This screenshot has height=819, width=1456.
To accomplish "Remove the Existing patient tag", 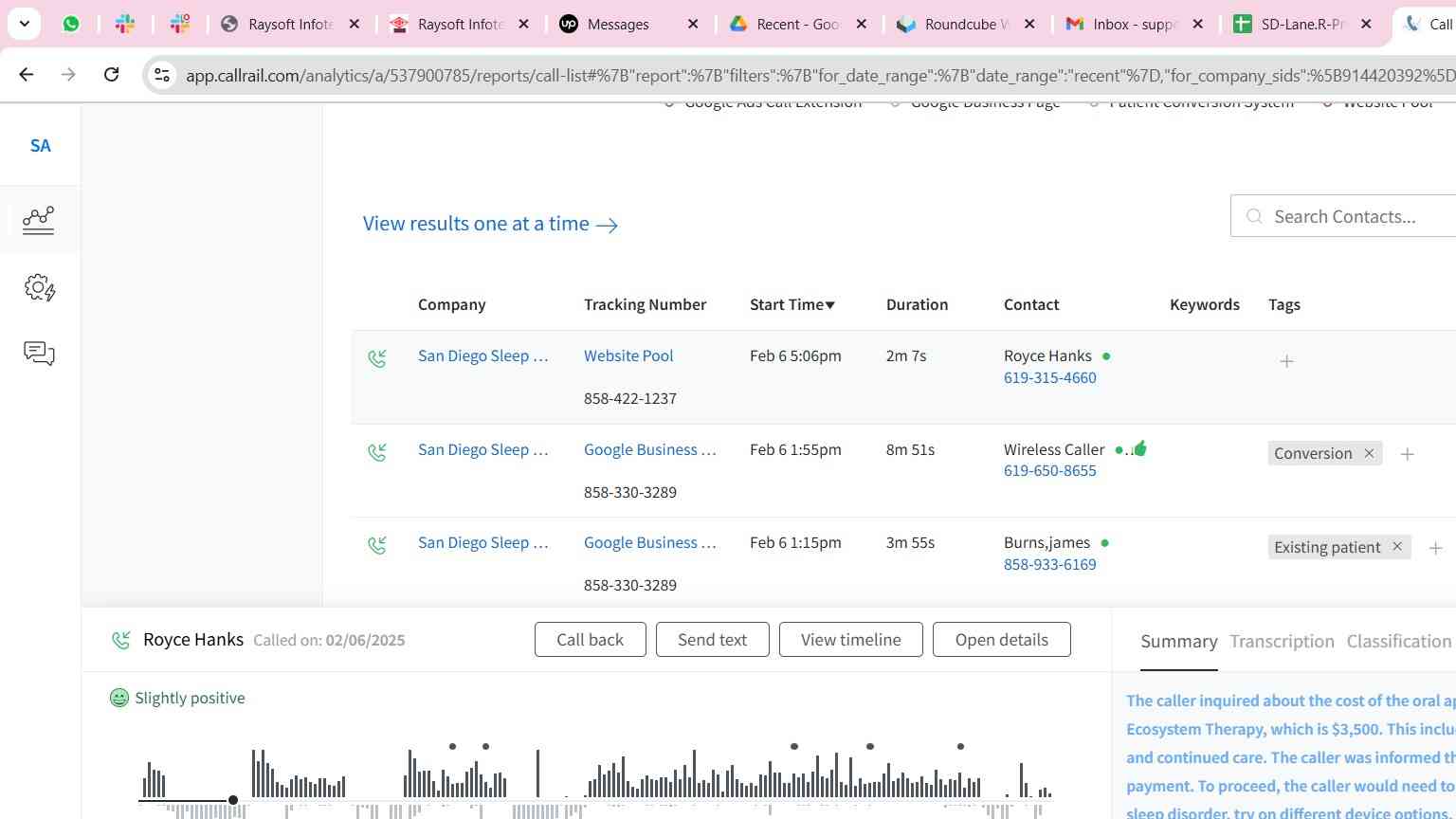I will 1397,547.
